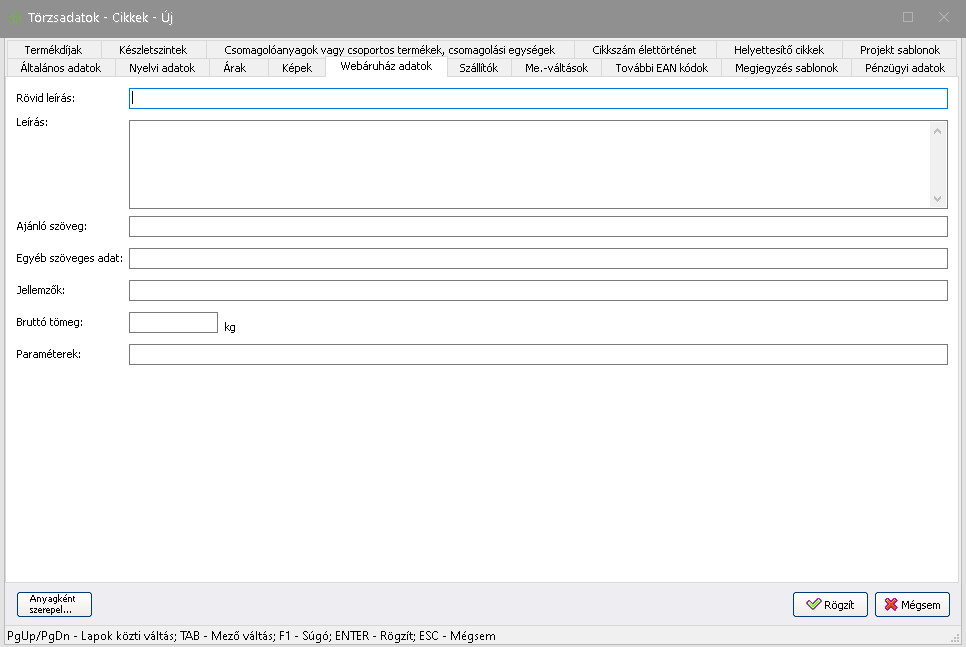This screenshot has height=647, width=966.
Task: Go to the Szállítók tab
Action: [x=478, y=68]
